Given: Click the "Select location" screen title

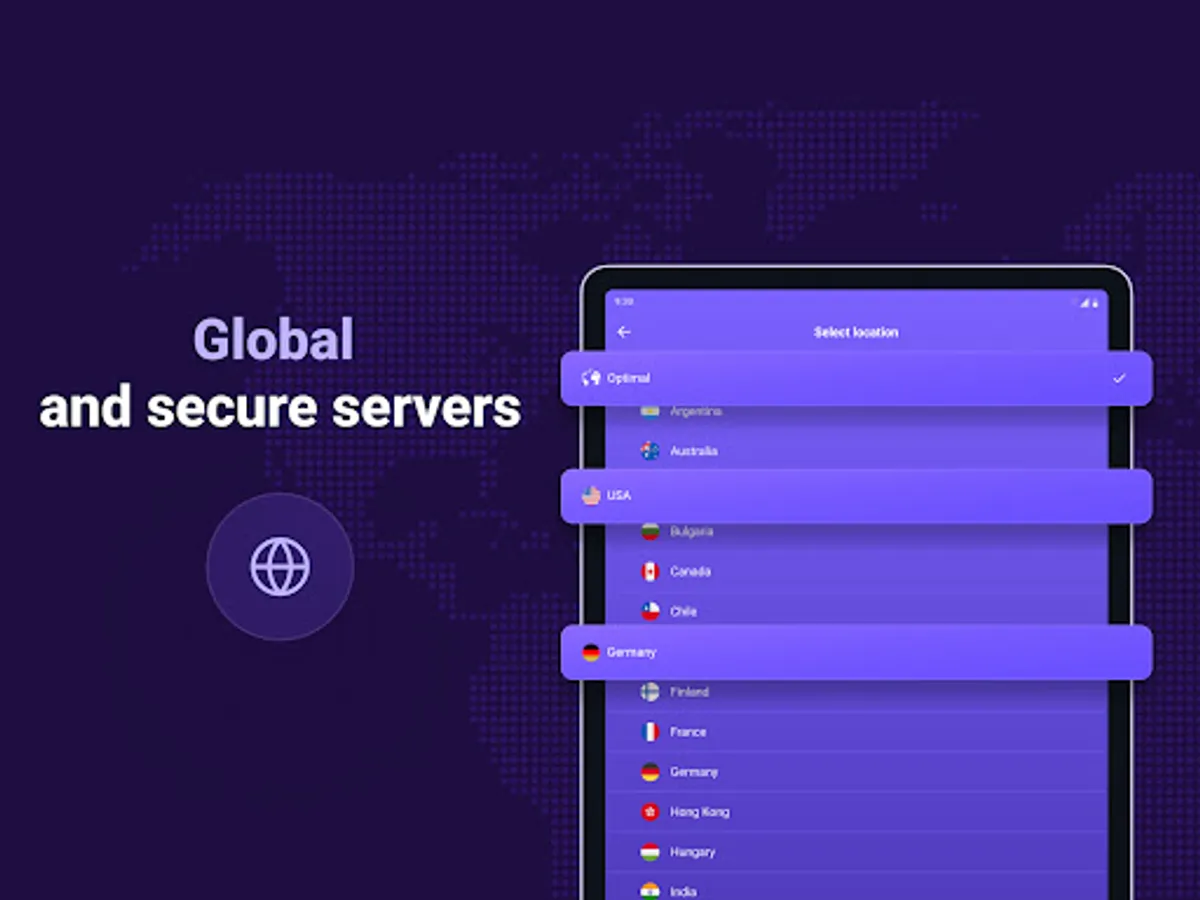Looking at the screenshot, I should point(856,332).
